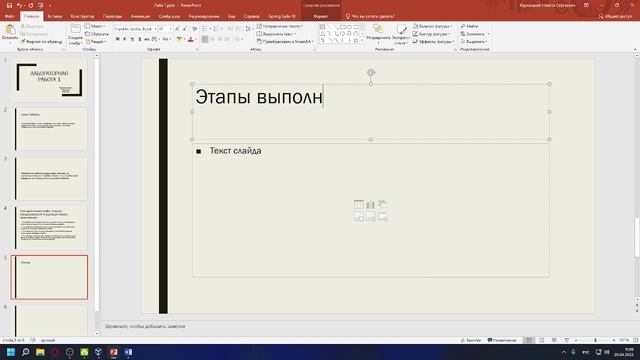Click the Undo arrow in title bar
The height and width of the screenshot is (360, 640).
(19, 5)
